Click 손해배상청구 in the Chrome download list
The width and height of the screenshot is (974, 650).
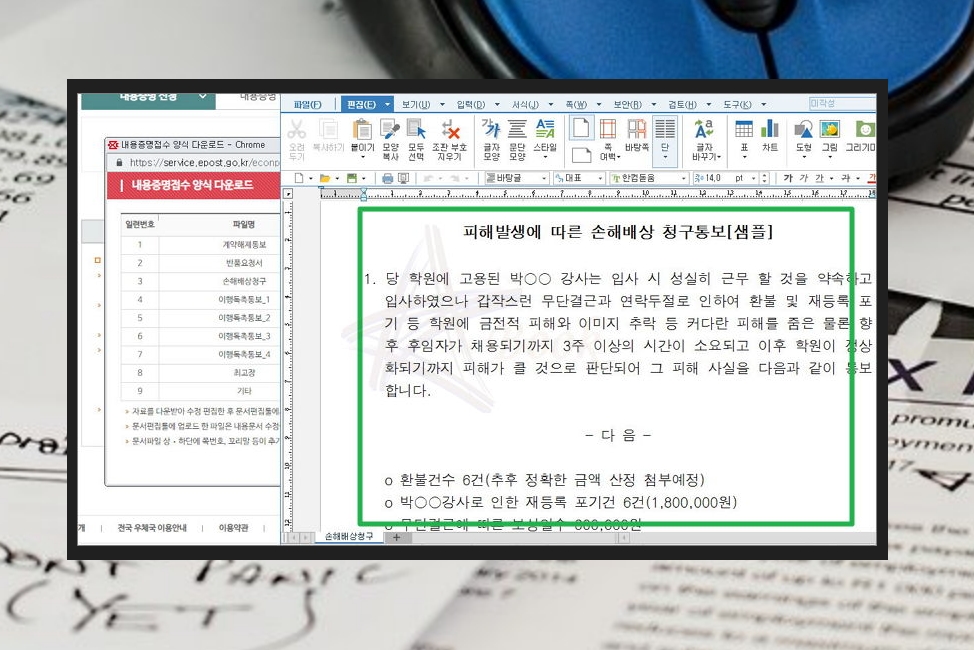tap(244, 281)
